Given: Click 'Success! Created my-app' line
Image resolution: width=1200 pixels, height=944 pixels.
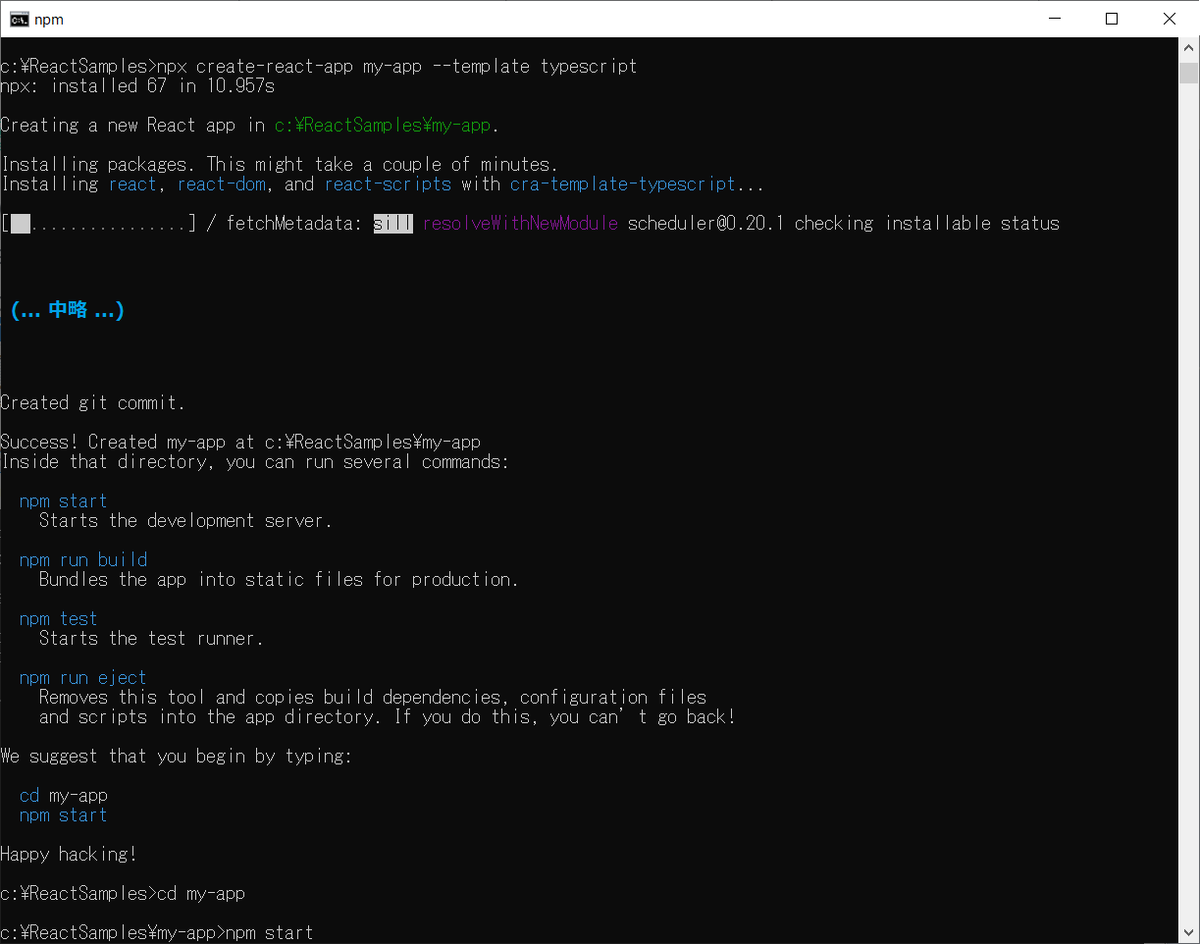Looking at the screenshot, I should tap(241, 442).
